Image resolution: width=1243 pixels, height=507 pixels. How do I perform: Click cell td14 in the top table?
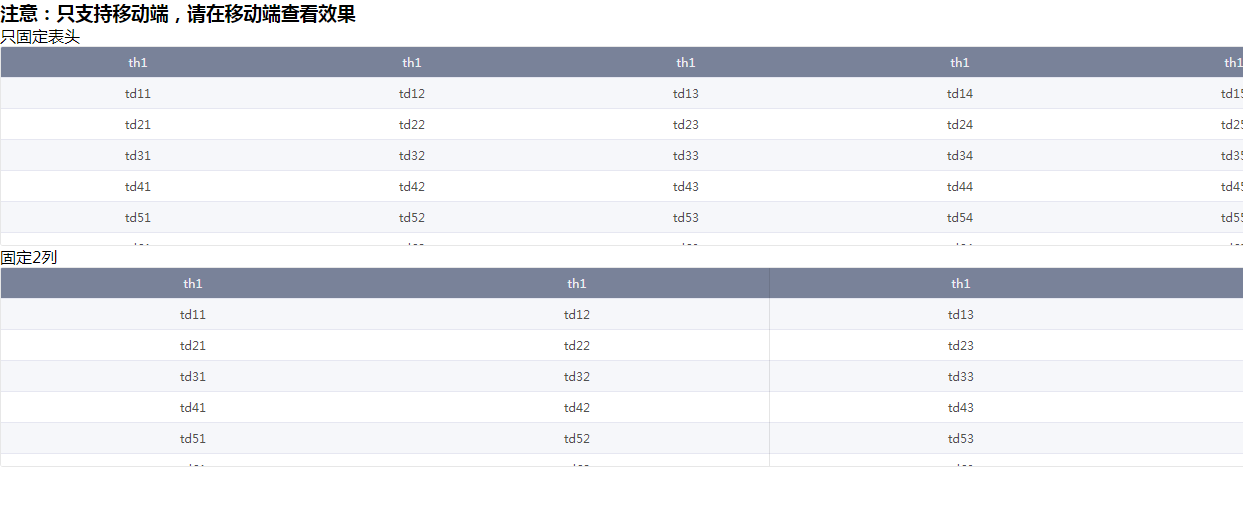point(960,94)
